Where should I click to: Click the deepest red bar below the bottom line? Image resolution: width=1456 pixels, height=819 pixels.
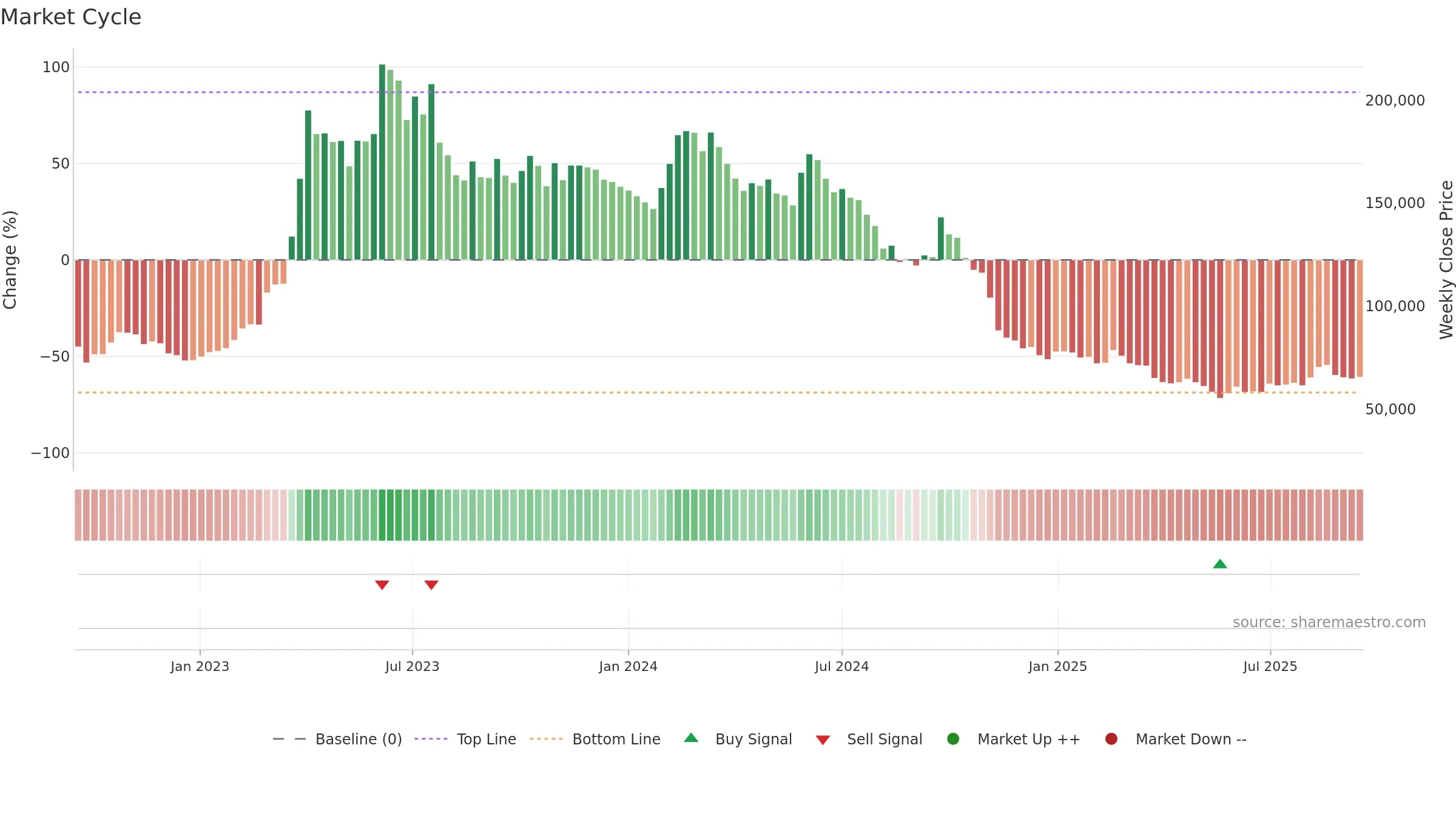pyautogui.click(x=1220, y=329)
